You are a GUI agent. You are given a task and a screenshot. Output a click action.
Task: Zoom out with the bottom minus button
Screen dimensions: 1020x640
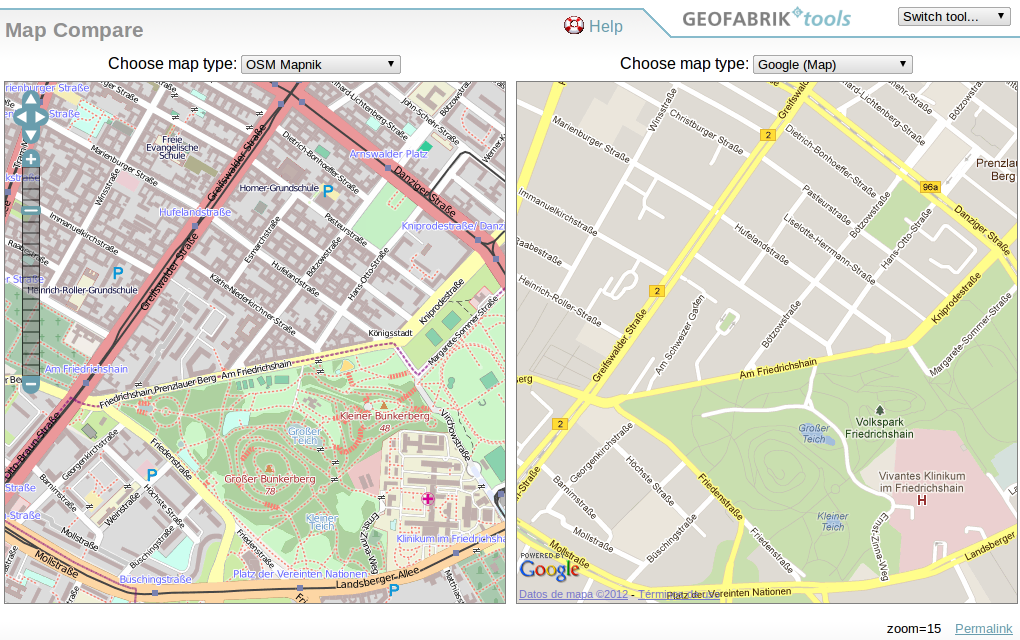click(x=31, y=384)
